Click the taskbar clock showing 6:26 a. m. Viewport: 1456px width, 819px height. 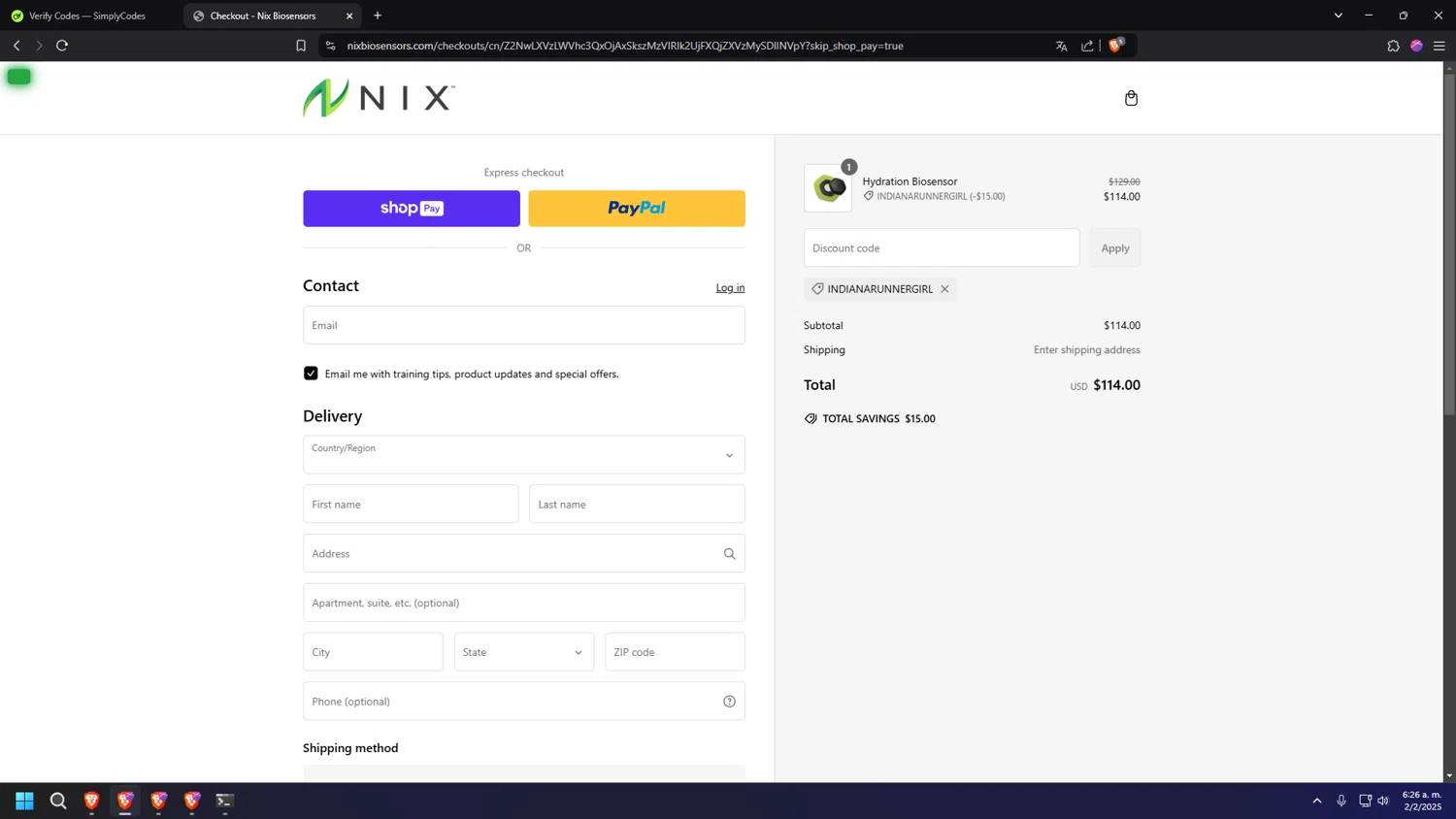[1422, 801]
